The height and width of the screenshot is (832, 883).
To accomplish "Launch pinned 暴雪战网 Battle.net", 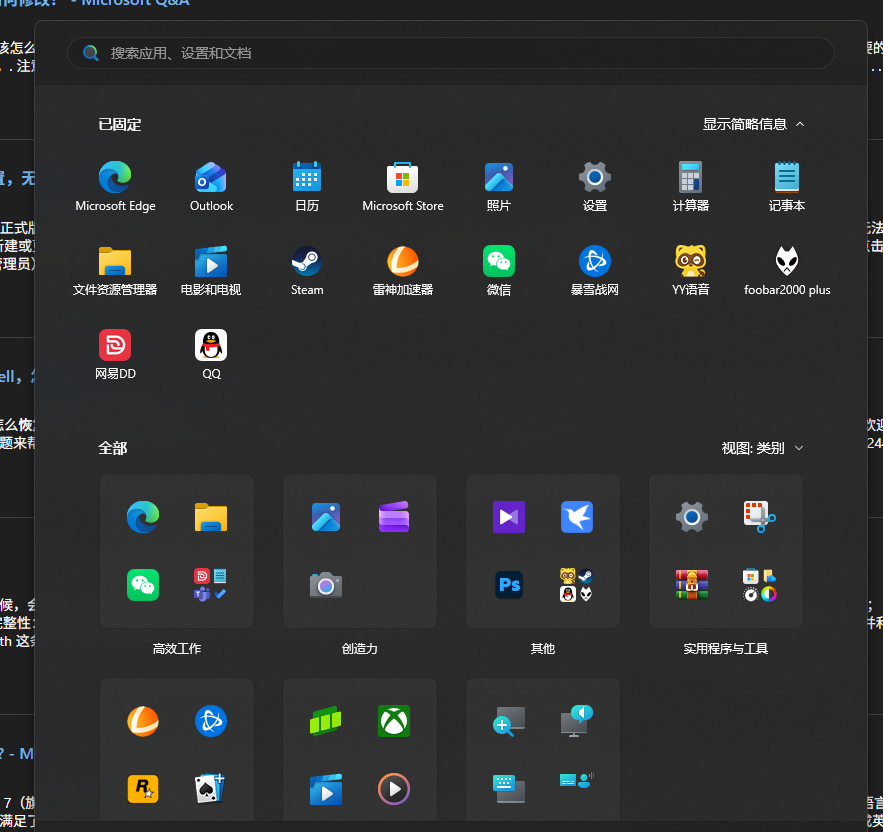I will click(595, 271).
